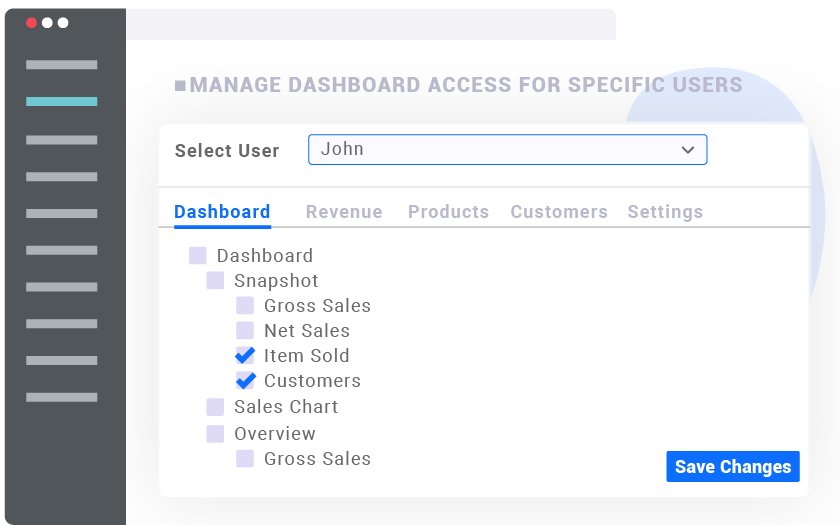Click the Save Changes button
The height and width of the screenshot is (525, 840).
(733, 467)
